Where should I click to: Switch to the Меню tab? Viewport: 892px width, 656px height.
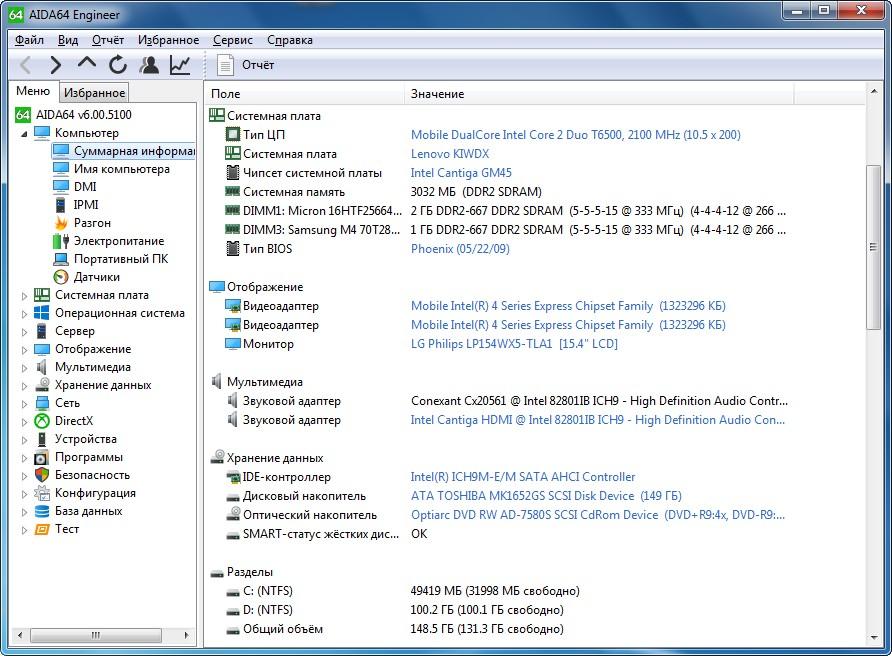33,91
